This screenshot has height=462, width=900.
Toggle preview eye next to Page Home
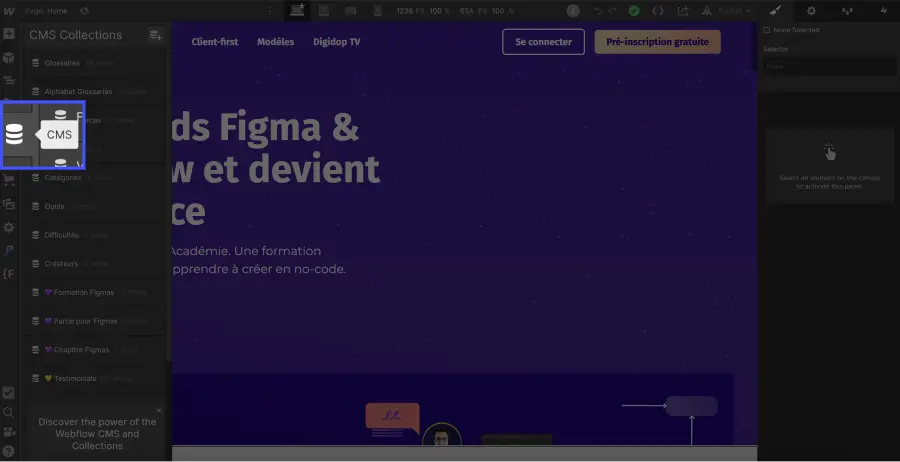pyautogui.click(x=84, y=11)
